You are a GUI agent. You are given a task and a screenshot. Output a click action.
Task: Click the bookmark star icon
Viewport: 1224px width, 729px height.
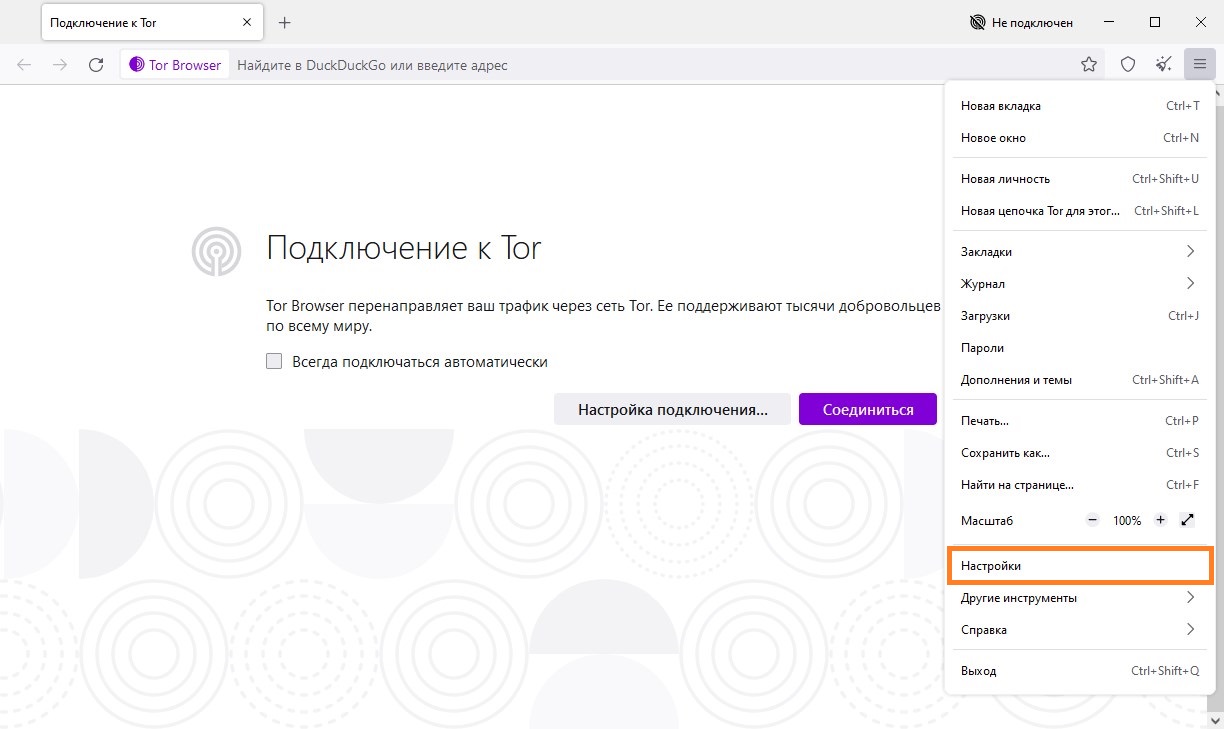coord(1089,65)
